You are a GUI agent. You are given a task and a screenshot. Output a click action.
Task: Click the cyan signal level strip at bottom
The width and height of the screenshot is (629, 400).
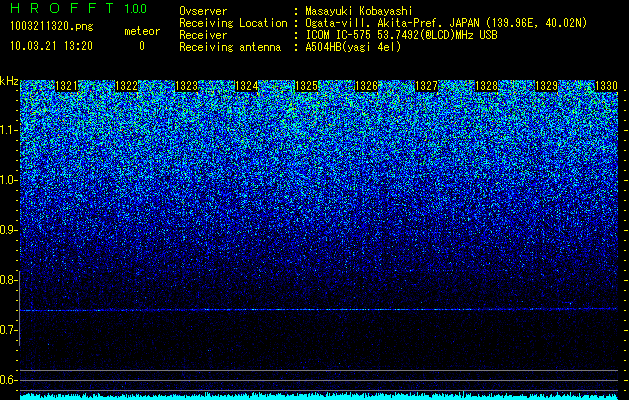[319, 396]
